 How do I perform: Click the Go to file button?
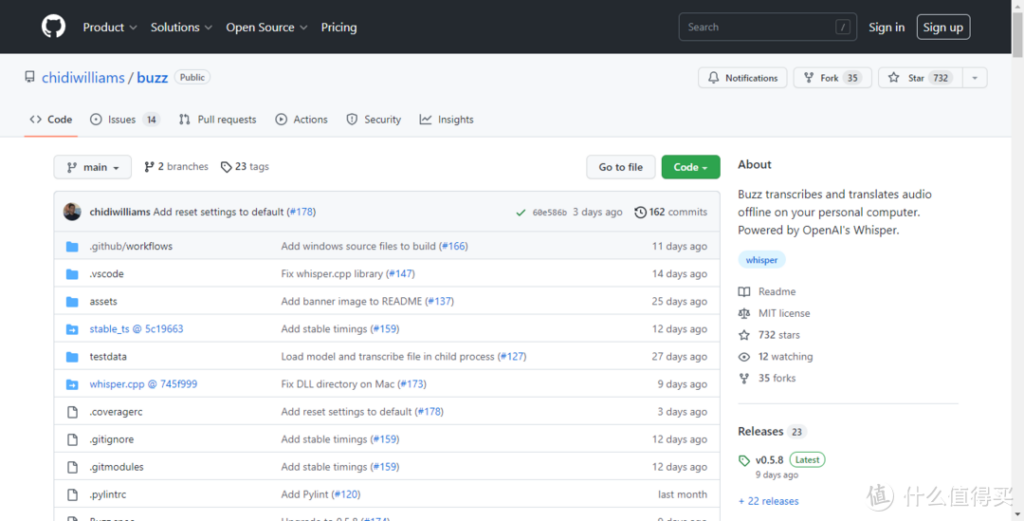(620, 167)
